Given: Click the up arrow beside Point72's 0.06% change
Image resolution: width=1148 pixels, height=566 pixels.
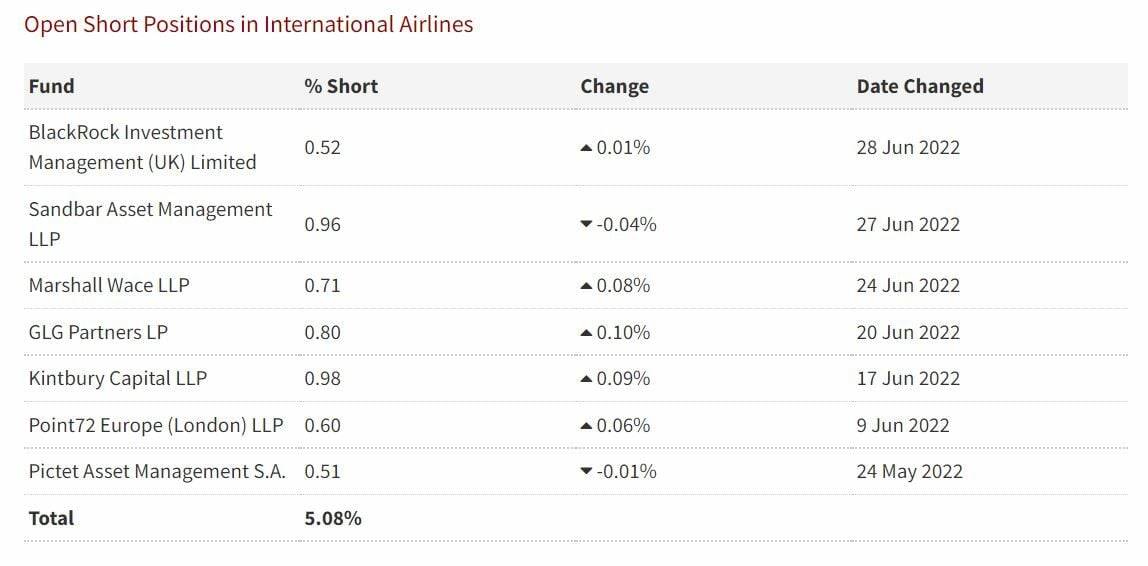Looking at the screenshot, I should tap(586, 426).
